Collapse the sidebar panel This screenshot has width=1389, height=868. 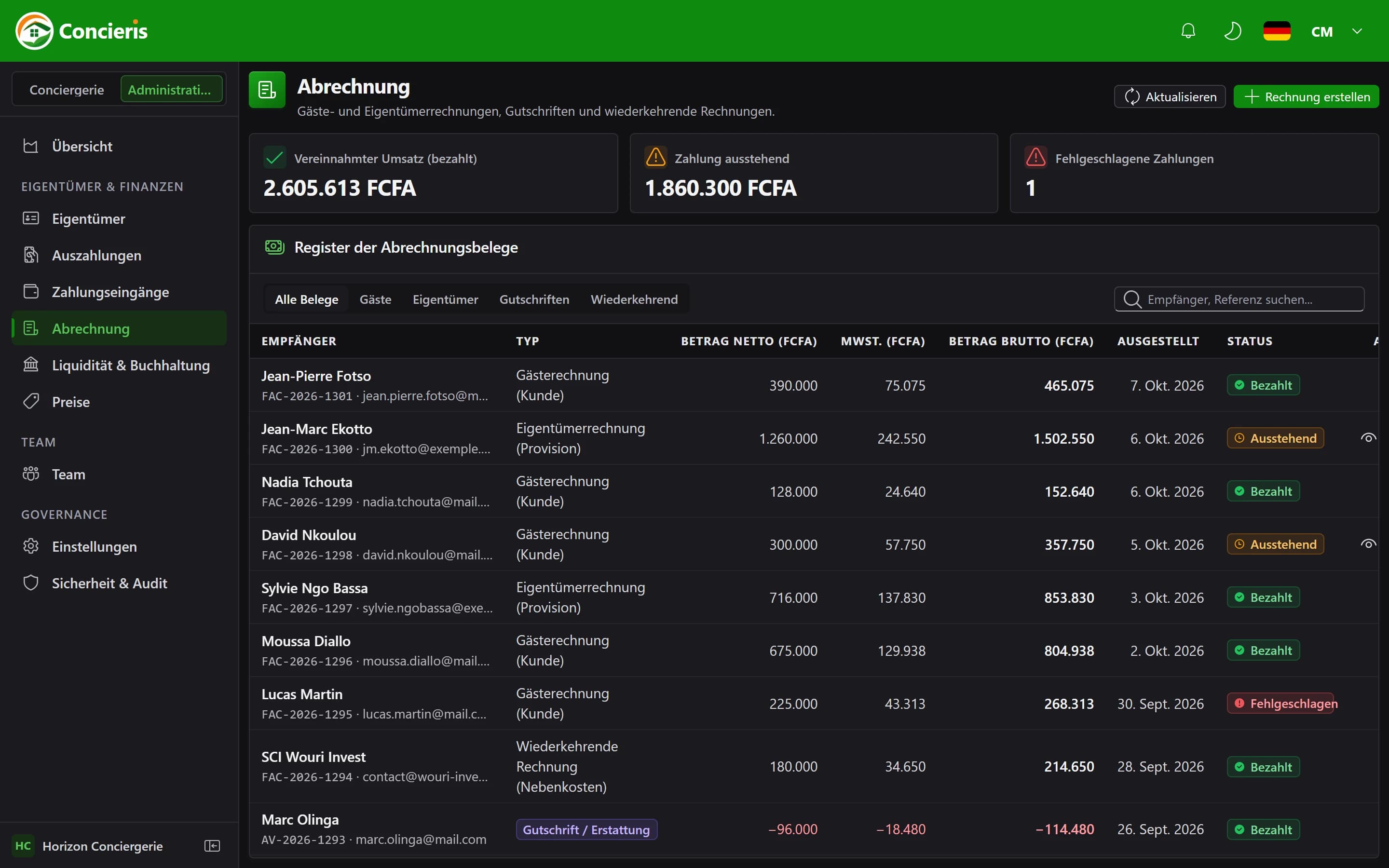pos(212,846)
